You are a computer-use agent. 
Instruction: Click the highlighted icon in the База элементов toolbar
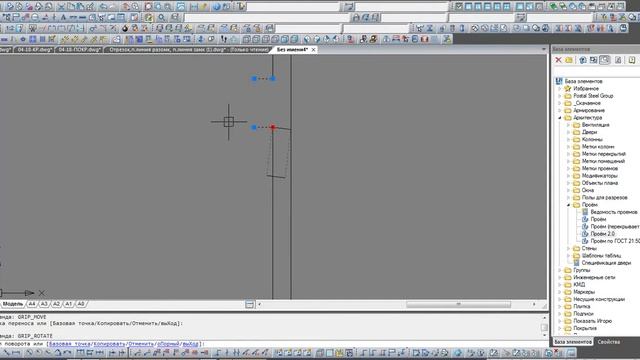pyautogui.click(x=605, y=60)
